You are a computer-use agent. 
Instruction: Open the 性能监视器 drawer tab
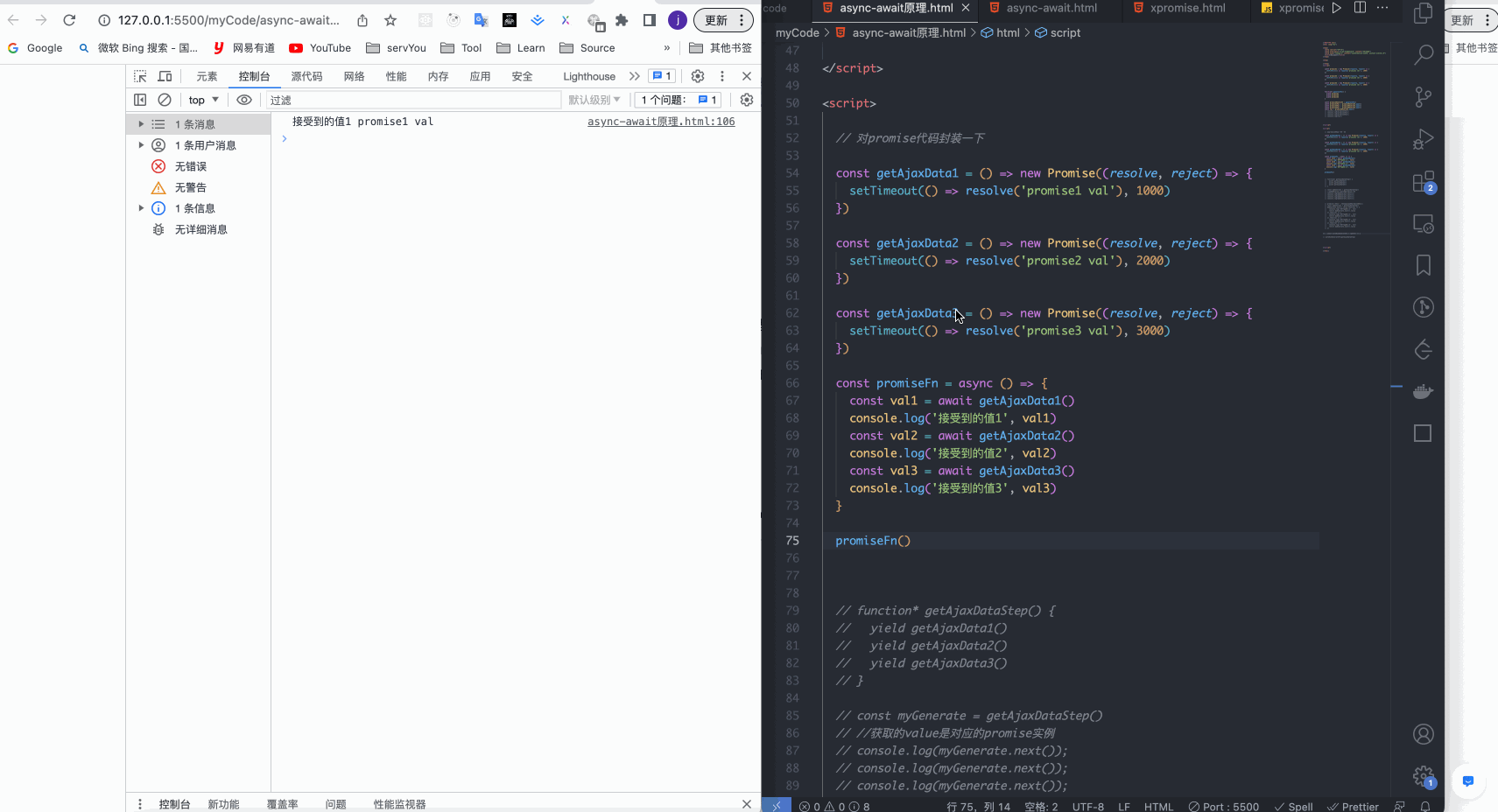[x=399, y=804]
